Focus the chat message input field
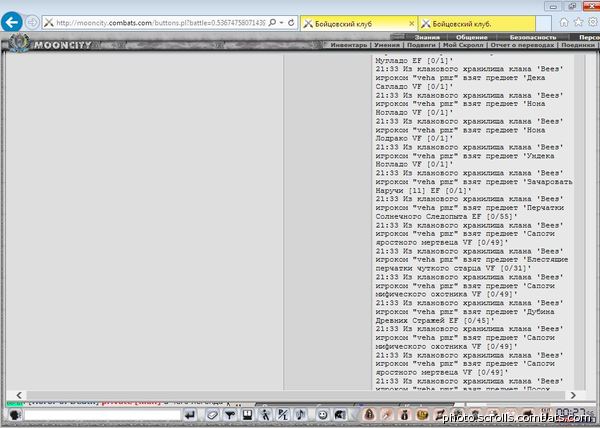This screenshot has width=600, height=428. (102, 415)
